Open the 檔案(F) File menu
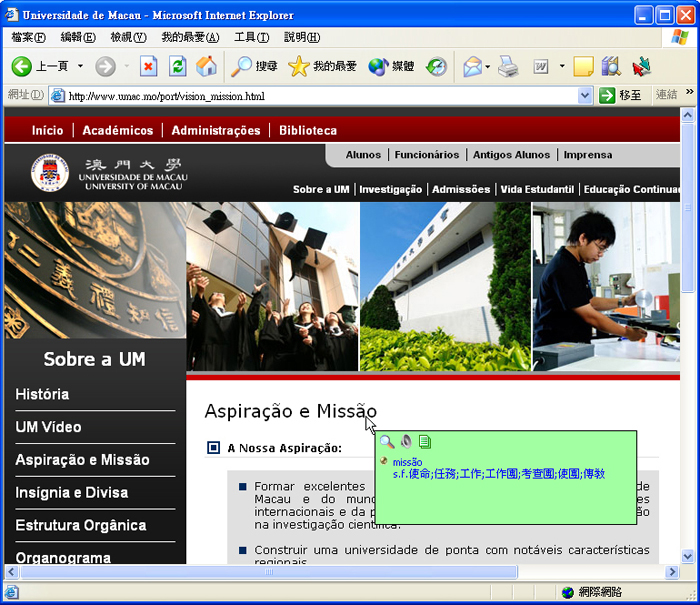The height and width of the screenshot is (605, 700). (28, 38)
